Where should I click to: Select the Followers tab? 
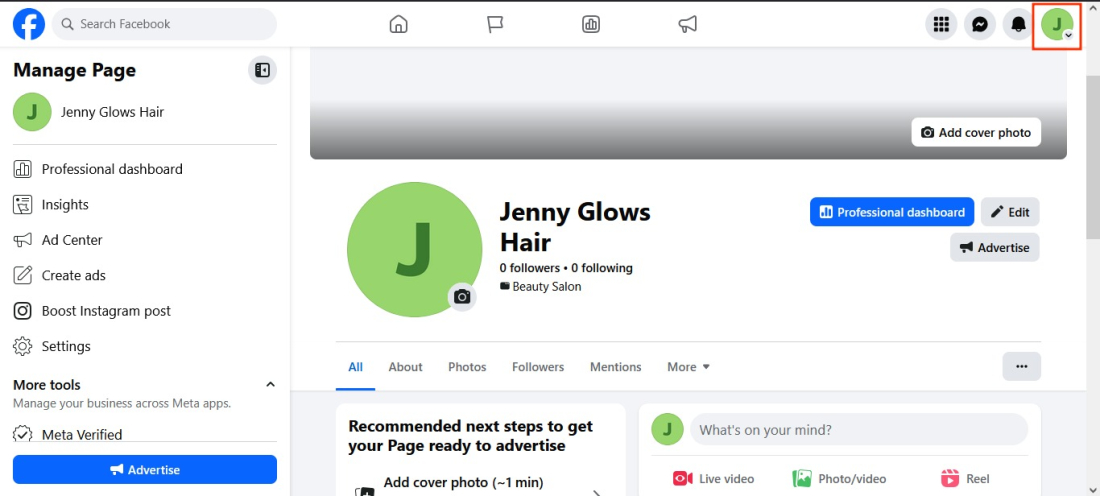point(538,367)
